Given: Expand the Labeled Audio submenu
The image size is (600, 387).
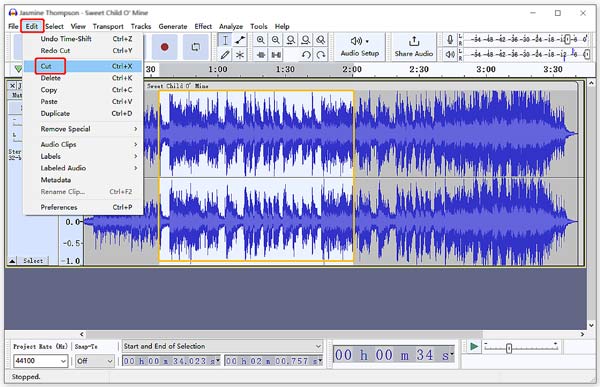Looking at the screenshot, I should click(83, 168).
